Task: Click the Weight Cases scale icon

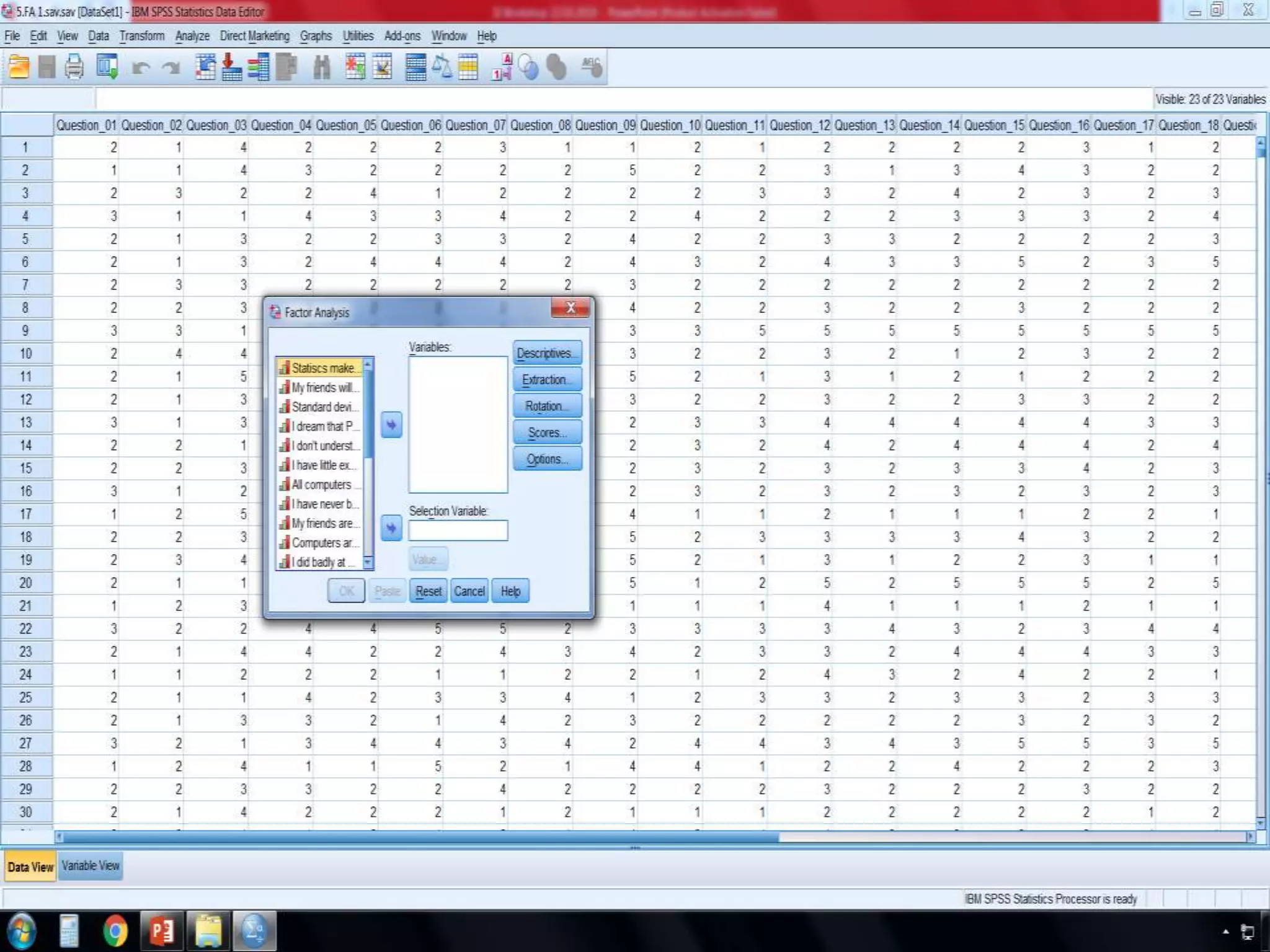Action: click(x=442, y=67)
